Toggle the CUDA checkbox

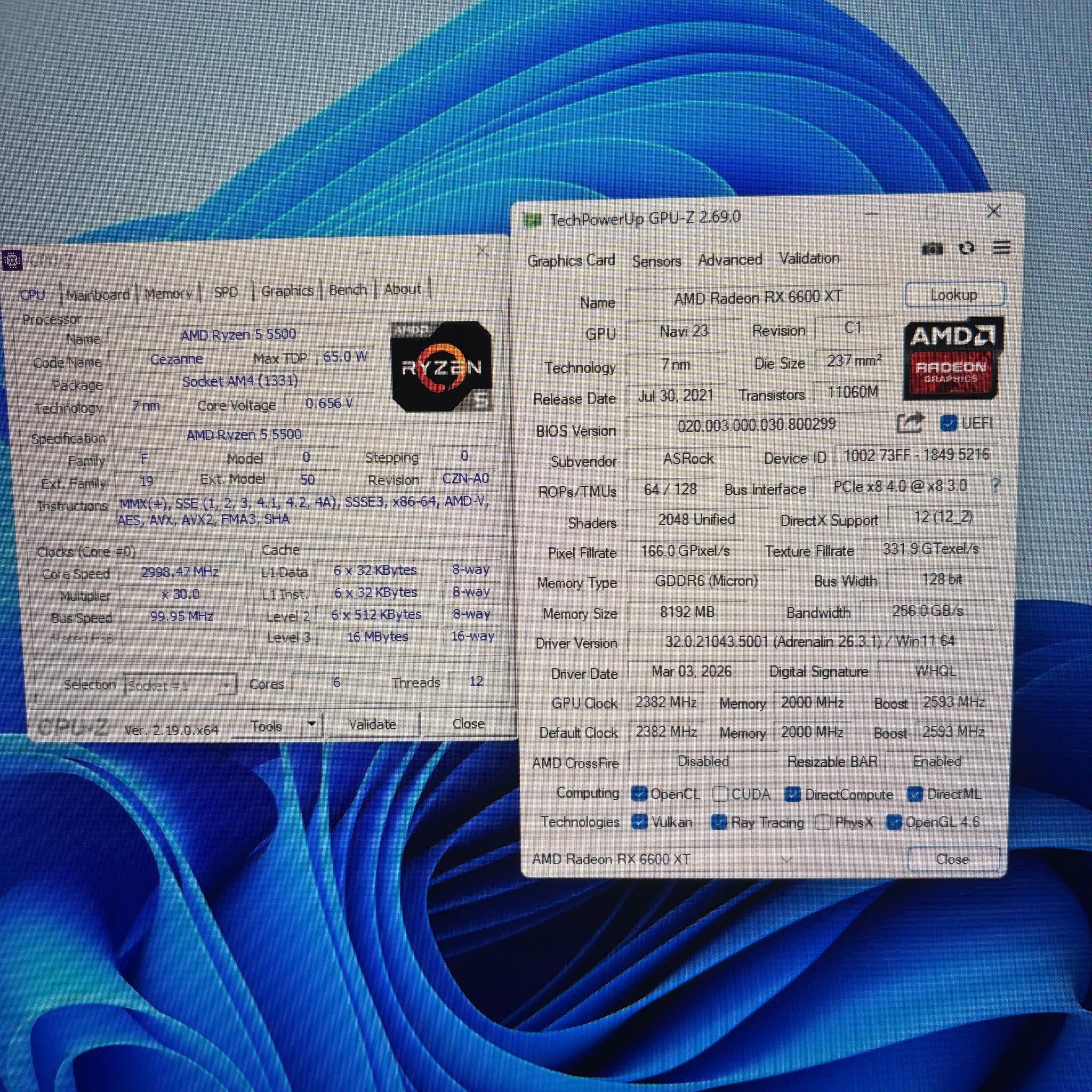tap(719, 794)
